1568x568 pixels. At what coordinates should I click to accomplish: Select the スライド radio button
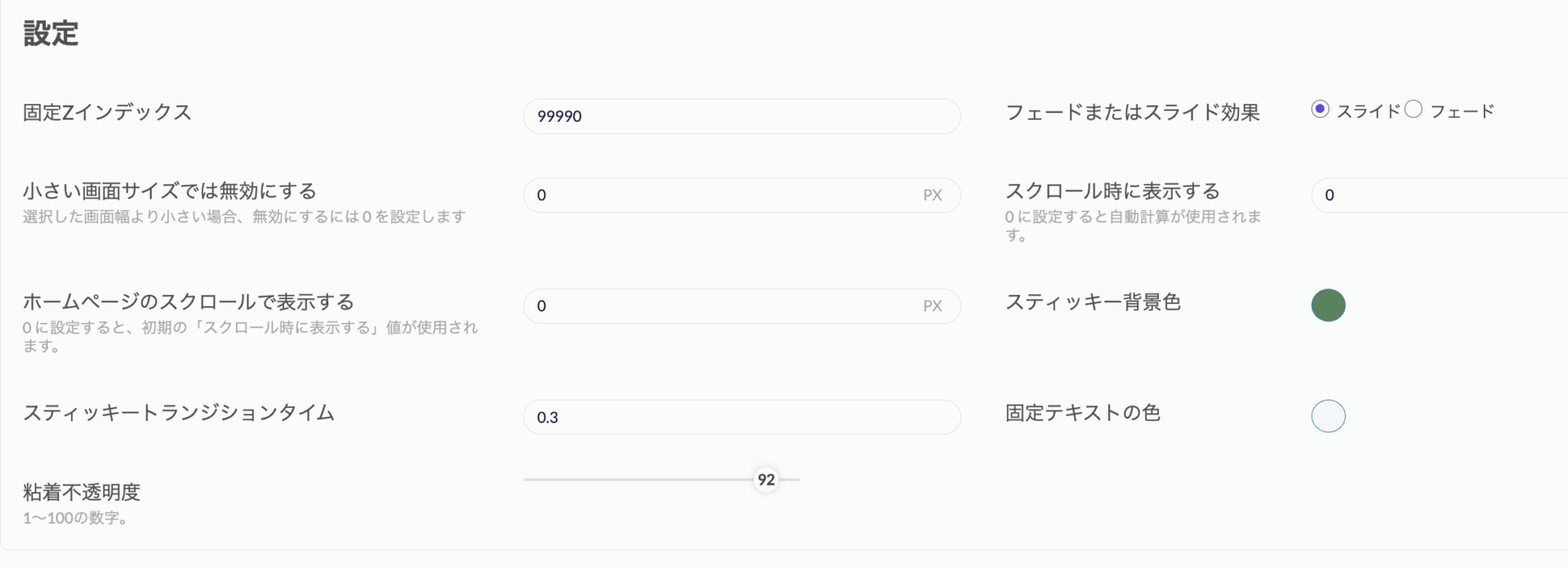coord(1320,110)
